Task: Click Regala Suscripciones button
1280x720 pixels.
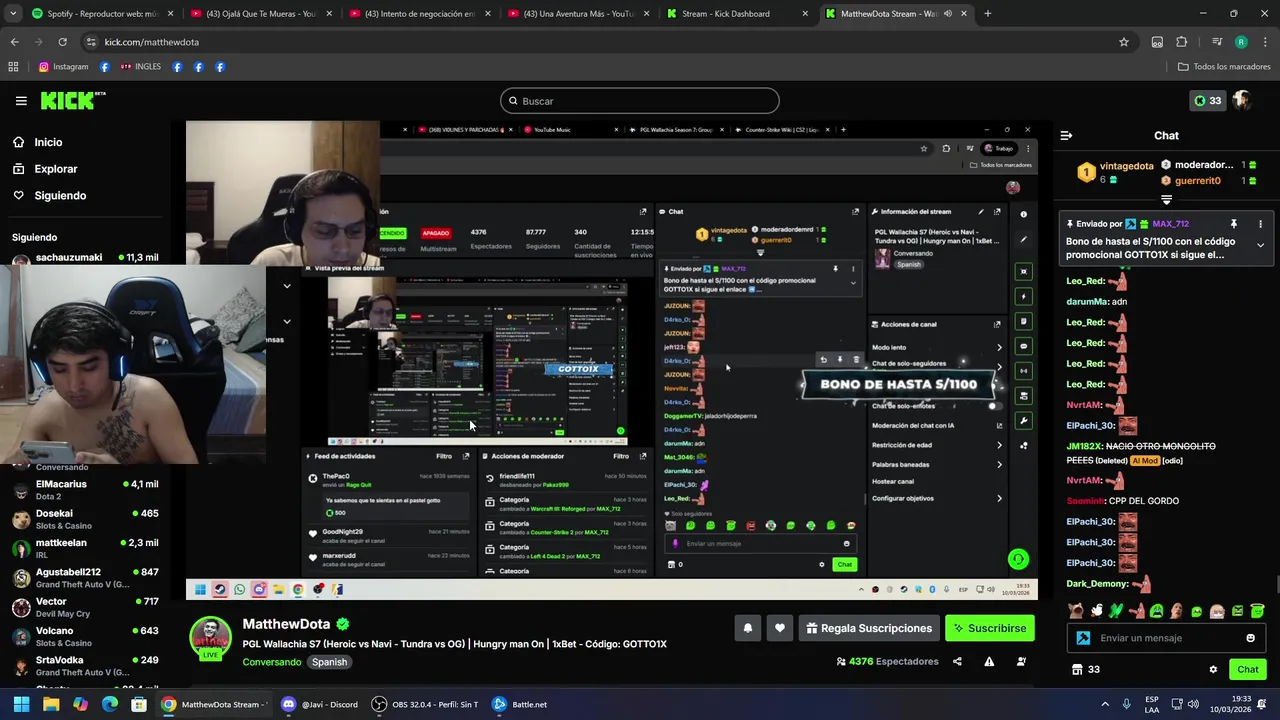Action: coord(869,628)
